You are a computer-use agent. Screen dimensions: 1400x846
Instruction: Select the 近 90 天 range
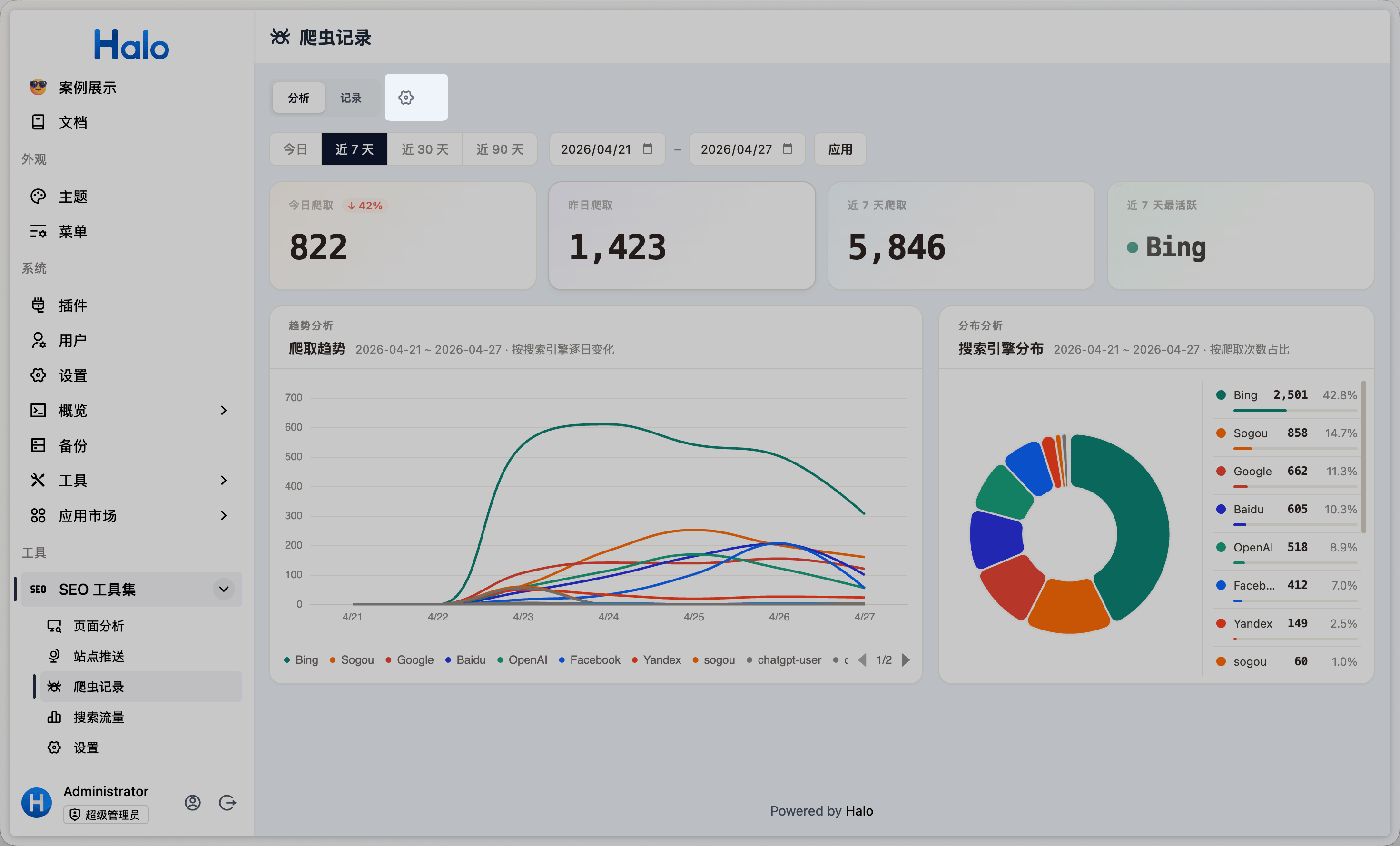[x=500, y=149]
